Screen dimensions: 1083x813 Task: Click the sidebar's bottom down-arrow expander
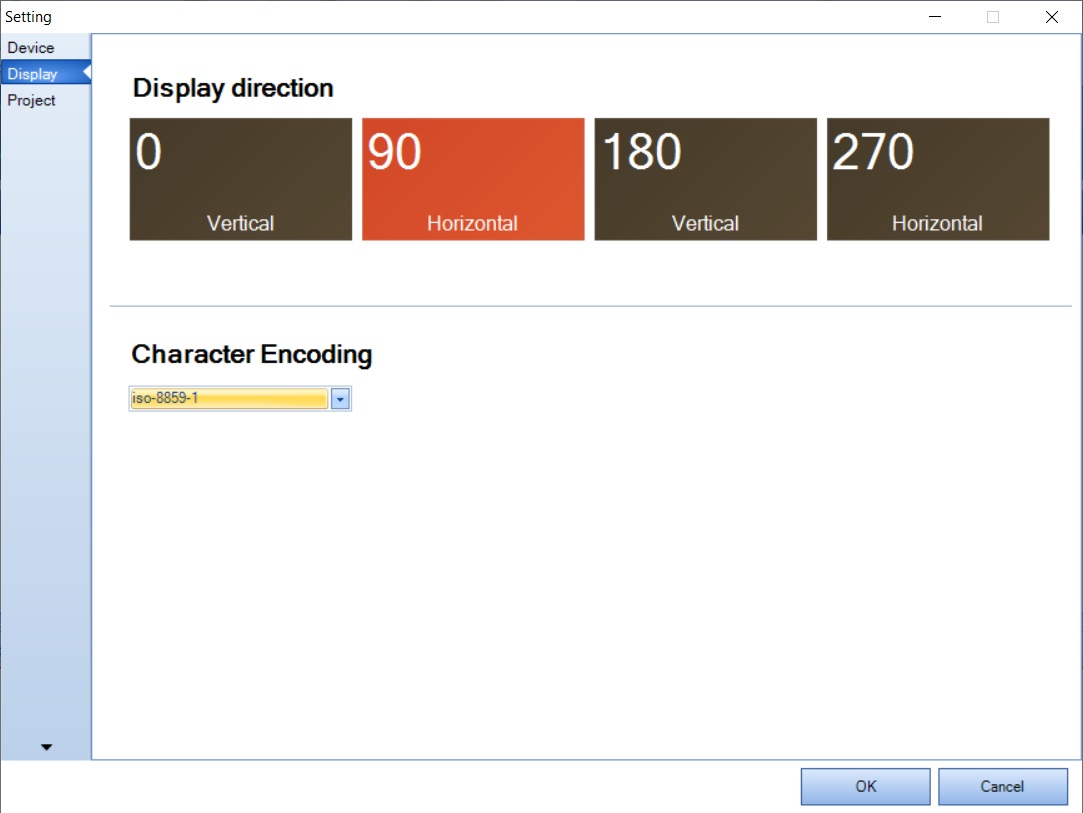[46, 747]
